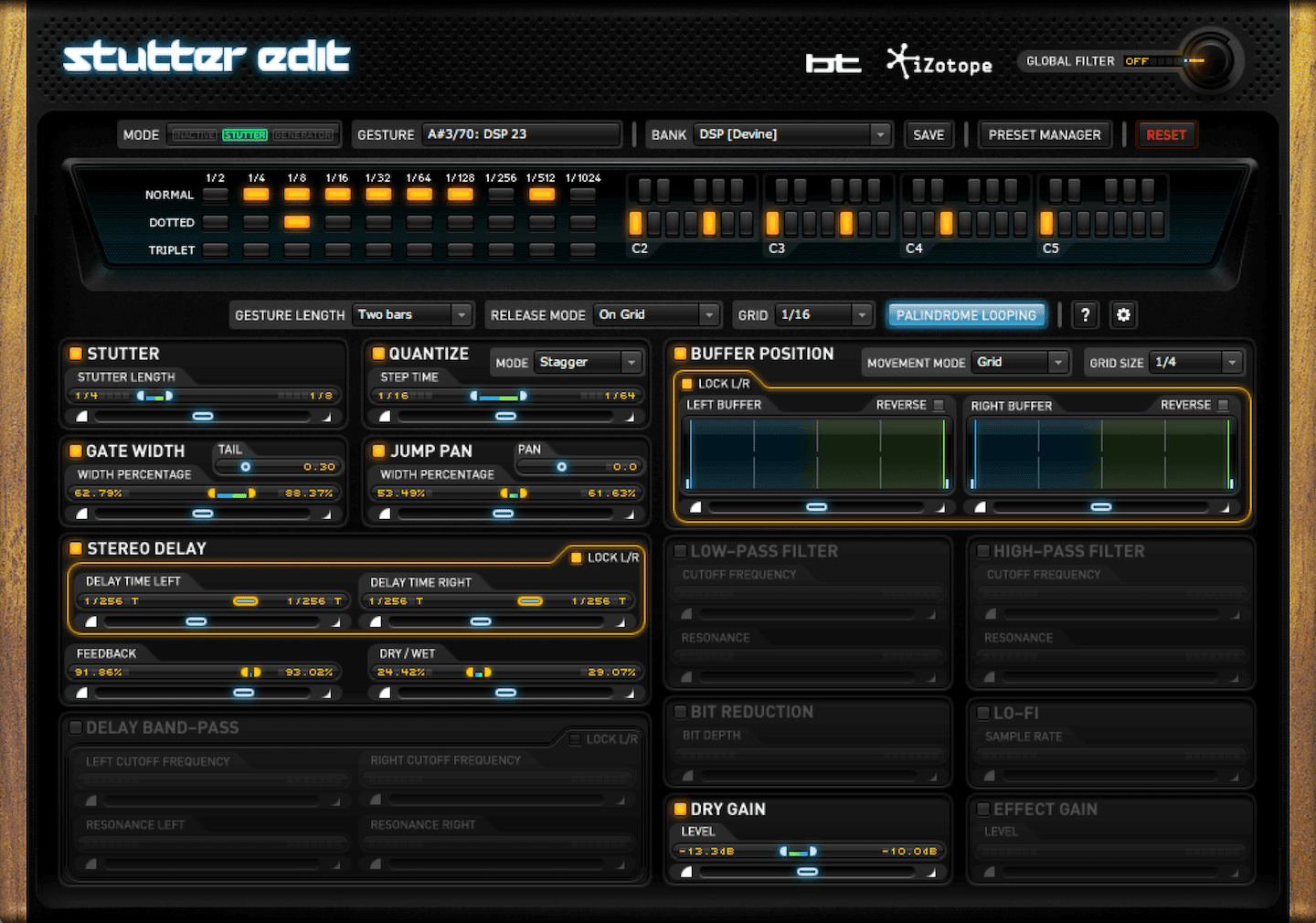This screenshot has height=923, width=1316.
Task: Switch mode to Stutter
Action: click(245, 135)
